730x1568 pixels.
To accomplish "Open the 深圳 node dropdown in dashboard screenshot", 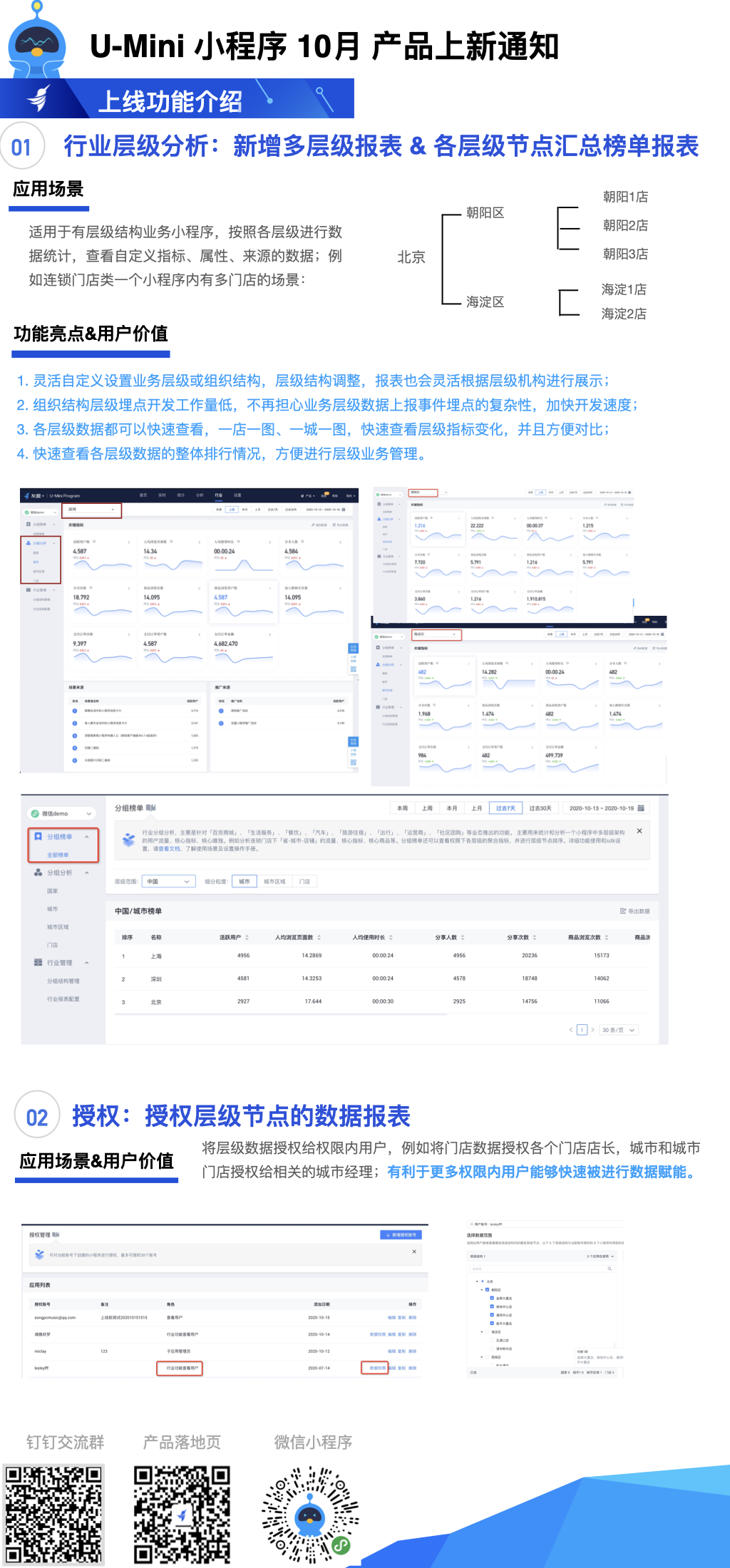I will pyautogui.click(x=92, y=510).
